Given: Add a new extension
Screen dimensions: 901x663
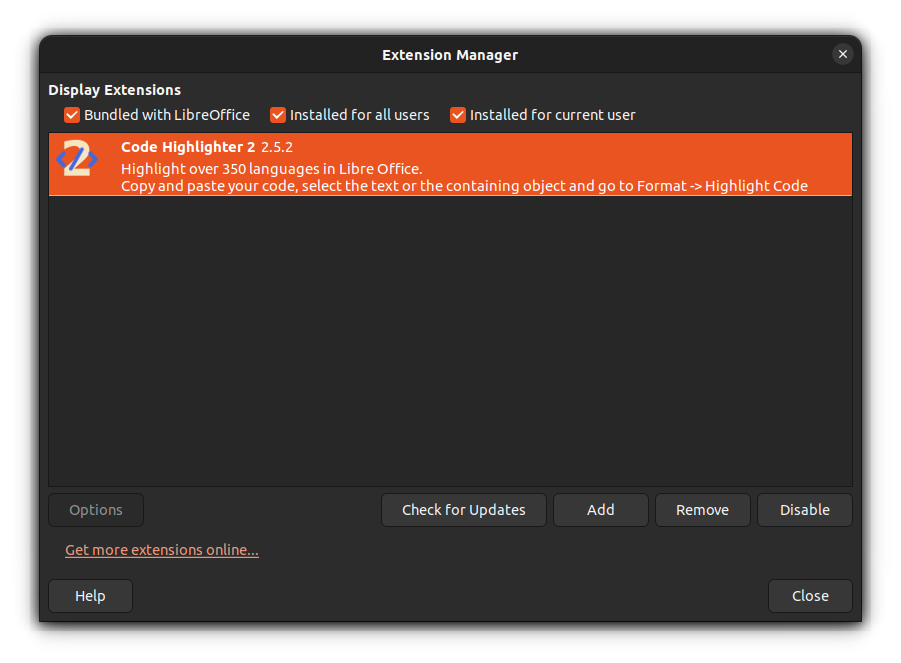Looking at the screenshot, I should click(x=600, y=510).
